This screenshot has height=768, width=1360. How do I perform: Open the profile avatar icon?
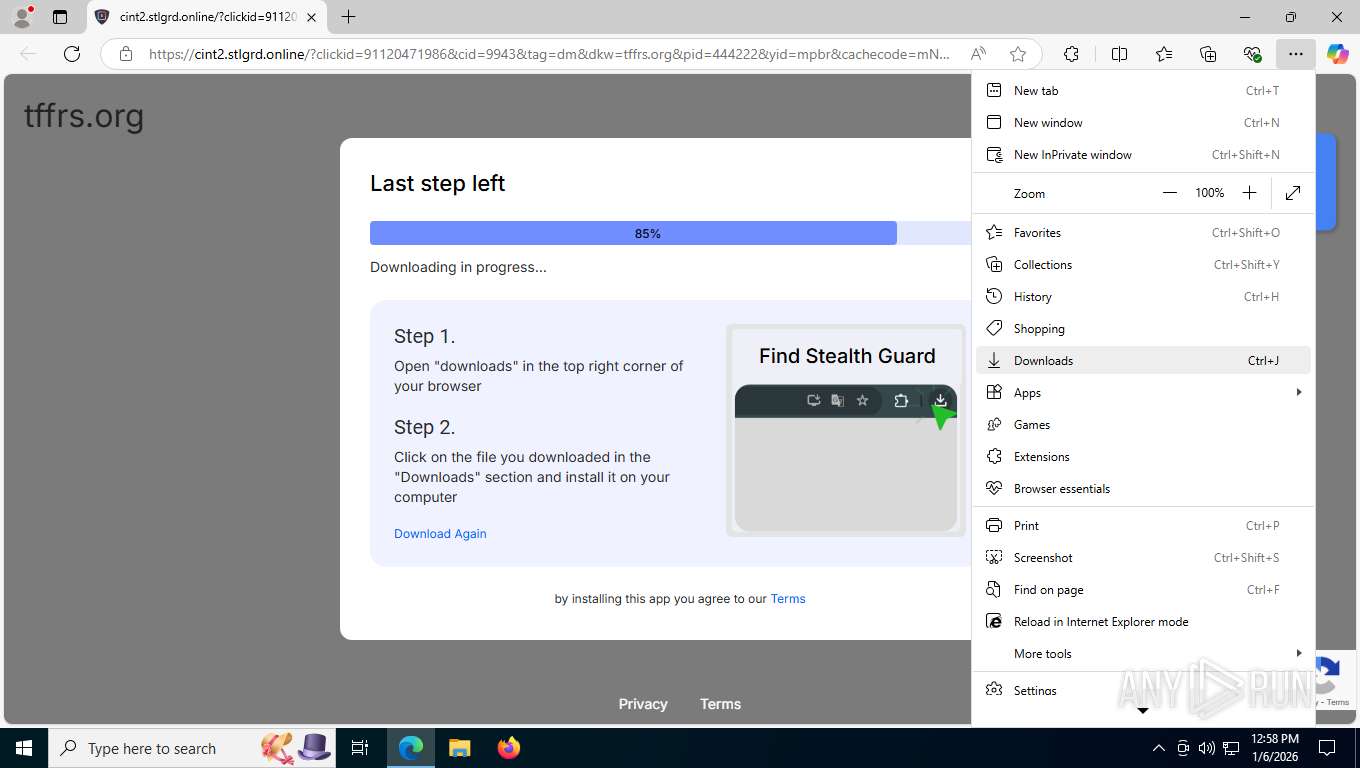[x=22, y=17]
